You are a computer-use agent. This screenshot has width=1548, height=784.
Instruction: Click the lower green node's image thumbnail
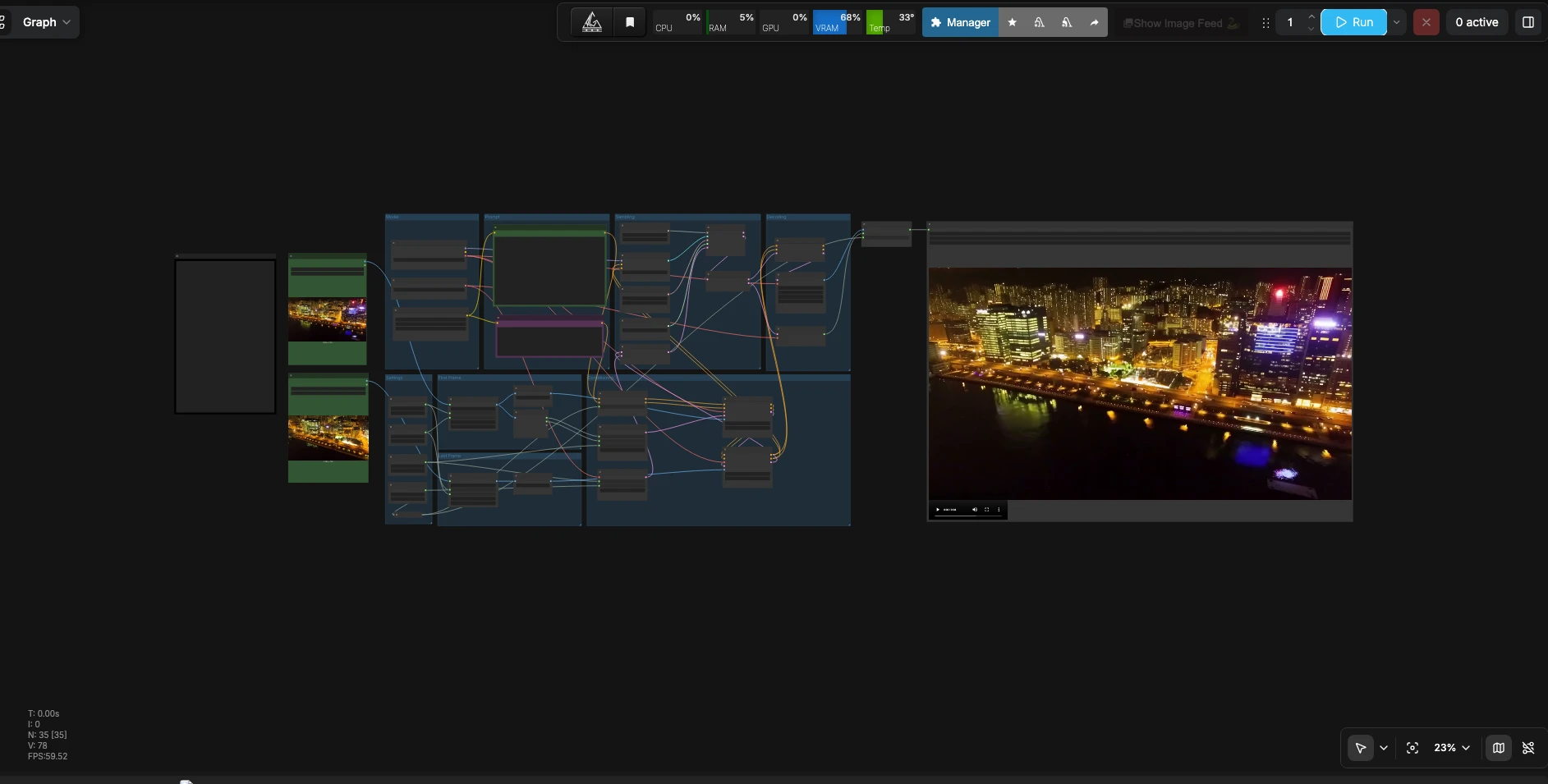328,438
